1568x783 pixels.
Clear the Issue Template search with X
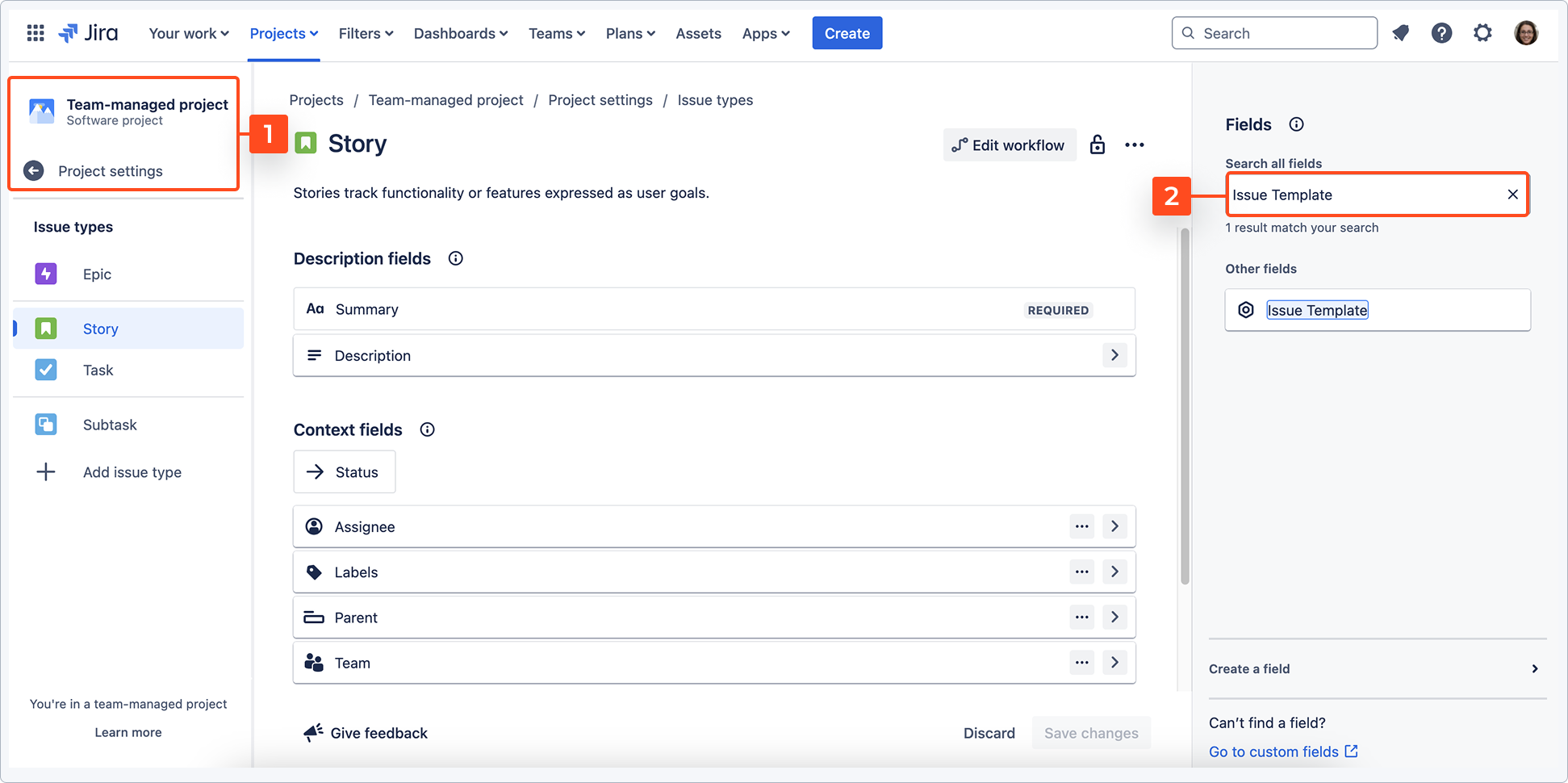tap(1513, 195)
